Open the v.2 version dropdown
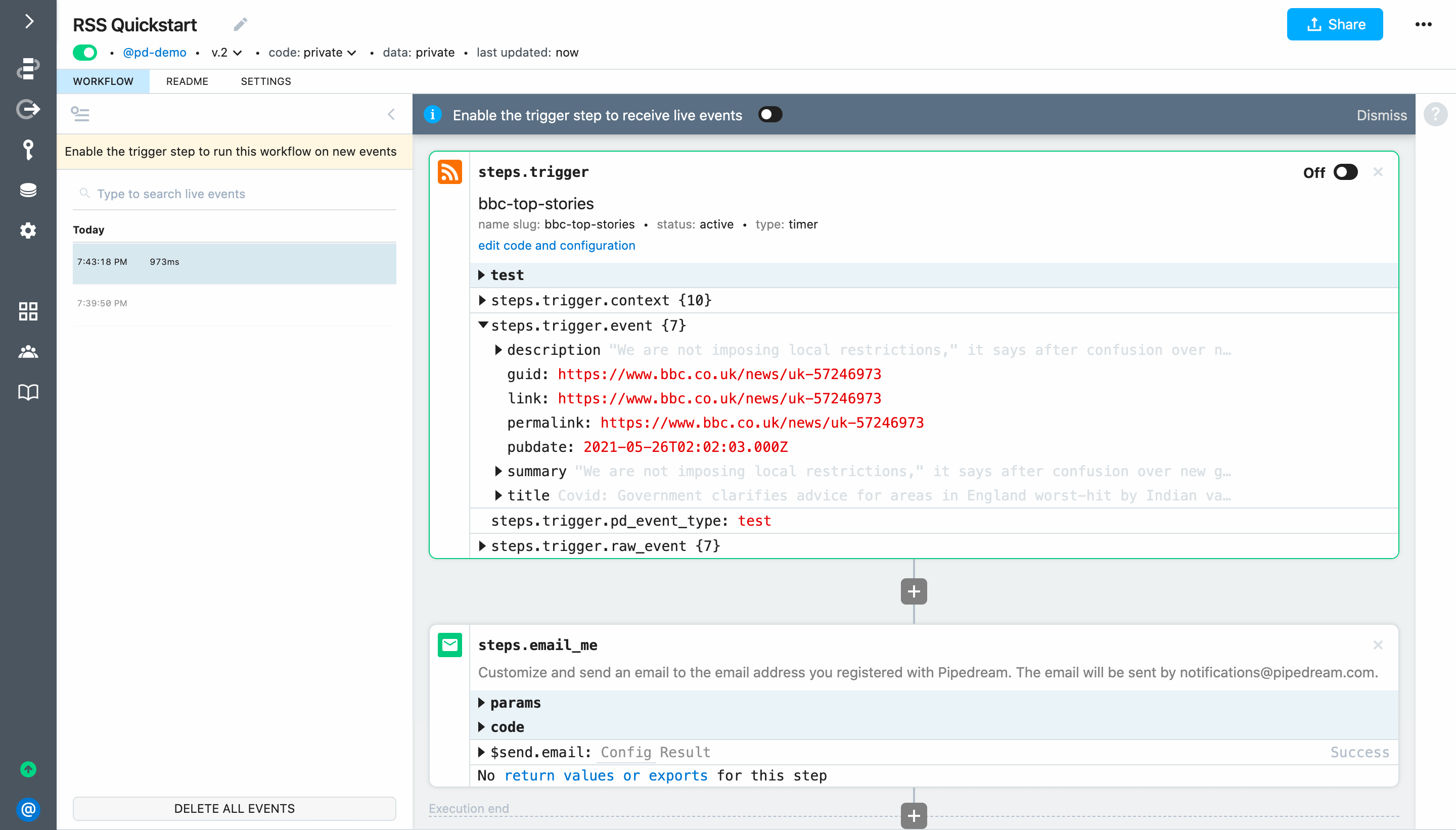Image resolution: width=1456 pixels, height=830 pixels. [226, 53]
